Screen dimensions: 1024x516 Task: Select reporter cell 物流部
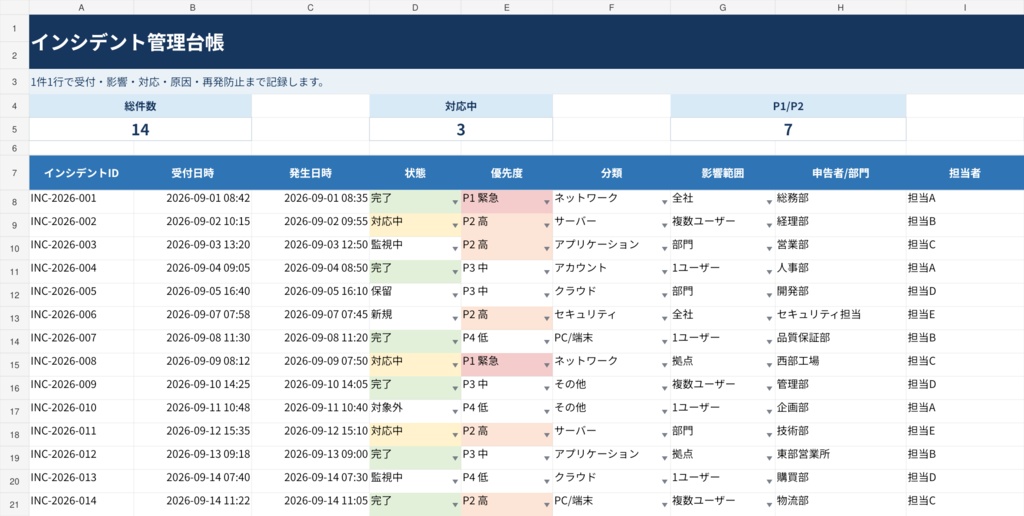[840, 504]
